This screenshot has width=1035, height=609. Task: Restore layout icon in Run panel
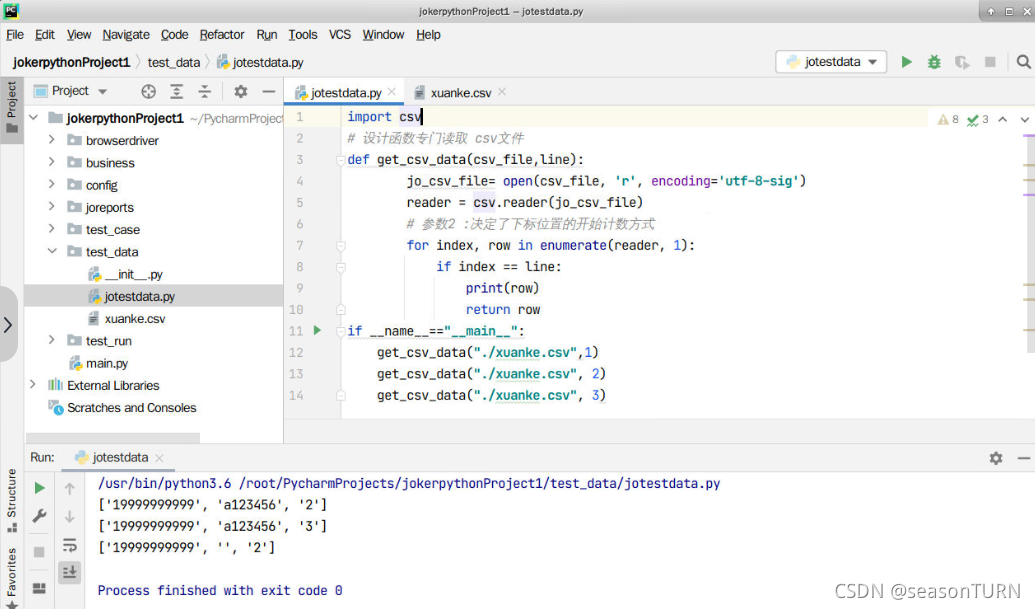39,588
